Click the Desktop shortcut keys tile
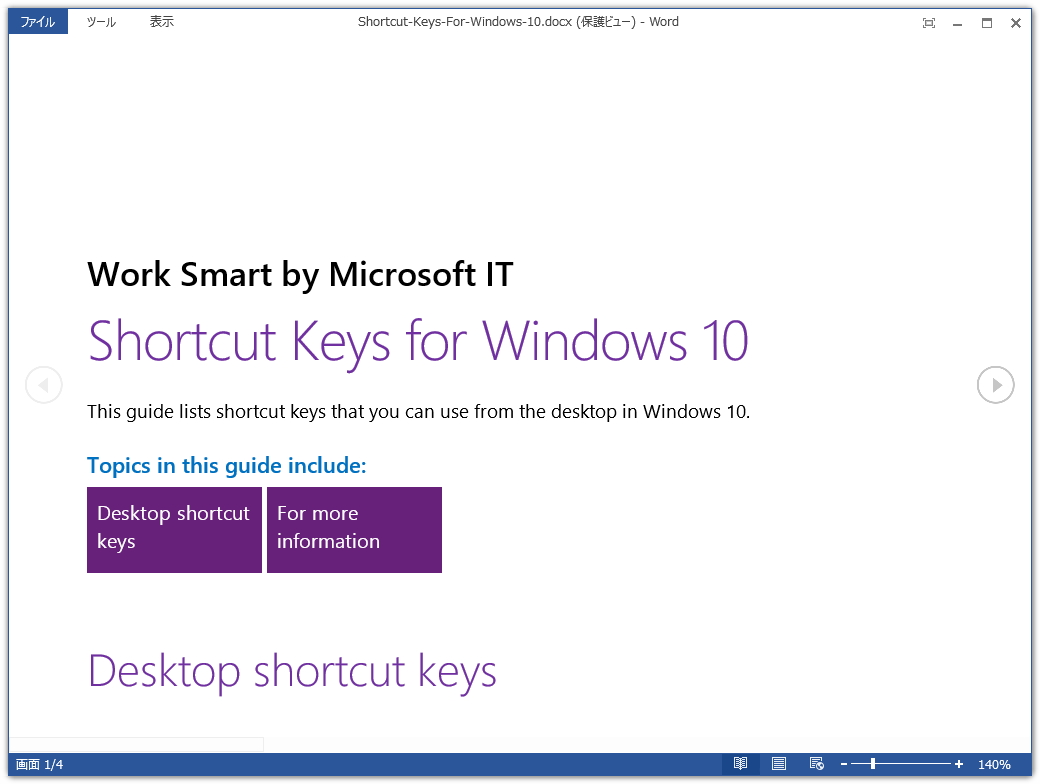The height and width of the screenshot is (784, 1040). click(x=174, y=530)
